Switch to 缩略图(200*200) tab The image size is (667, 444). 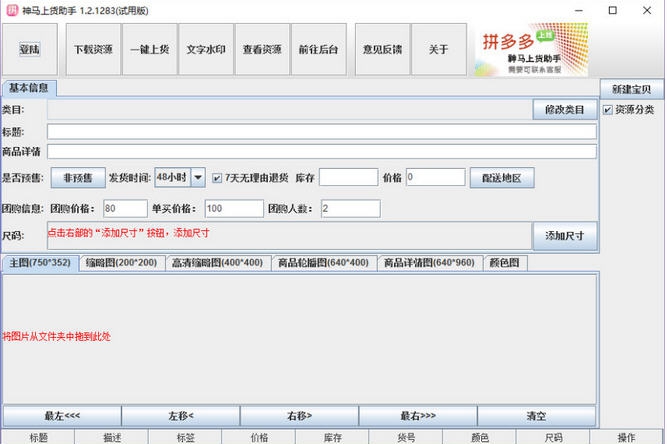(x=121, y=263)
